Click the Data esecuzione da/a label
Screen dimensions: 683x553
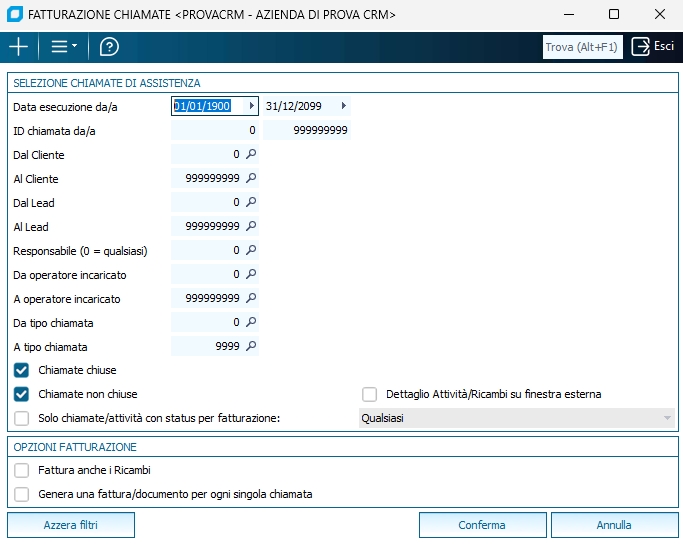click(x=65, y=107)
